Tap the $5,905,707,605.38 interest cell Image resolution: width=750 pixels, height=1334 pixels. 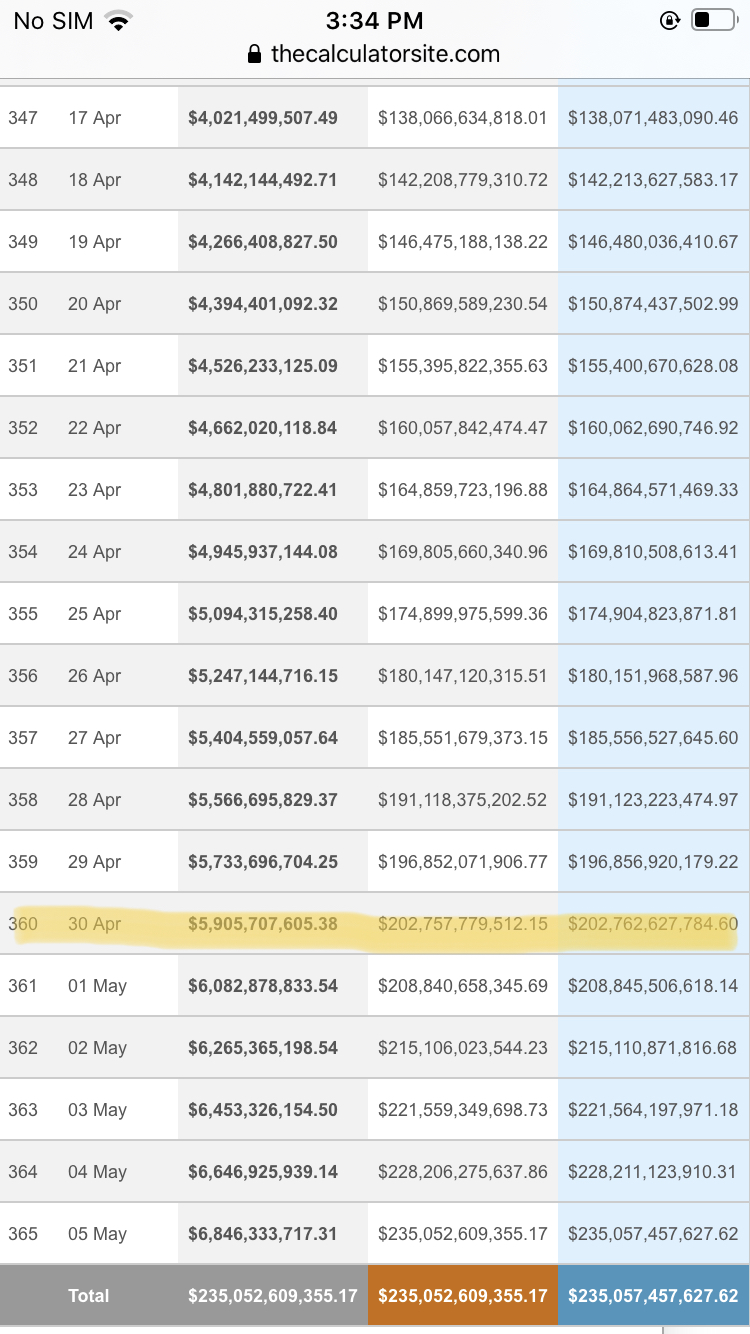point(263,924)
